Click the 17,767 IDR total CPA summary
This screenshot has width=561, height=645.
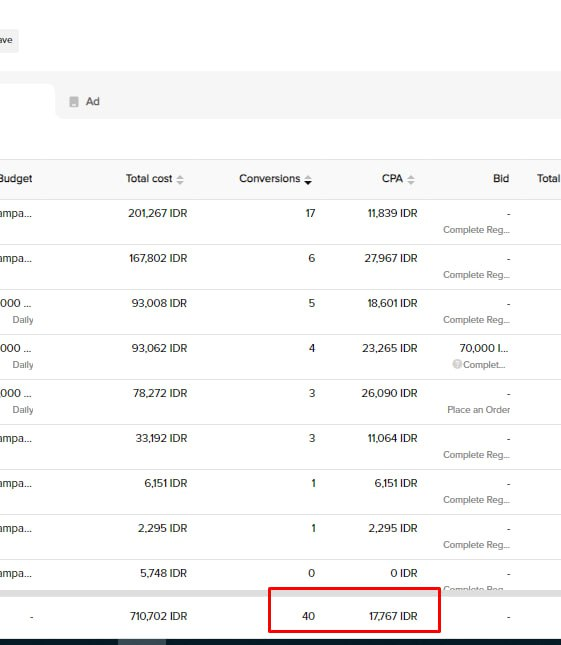(x=393, y=616)
